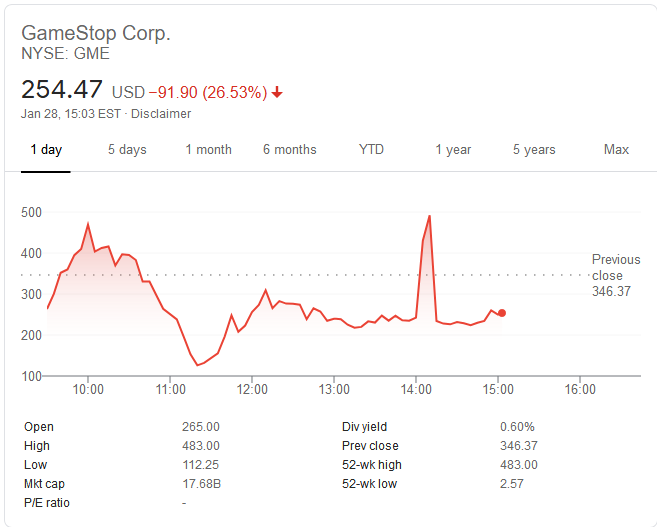Click the 52-wk high value
The height and width of the screenshot is (527, 657).
click(518, 465)
